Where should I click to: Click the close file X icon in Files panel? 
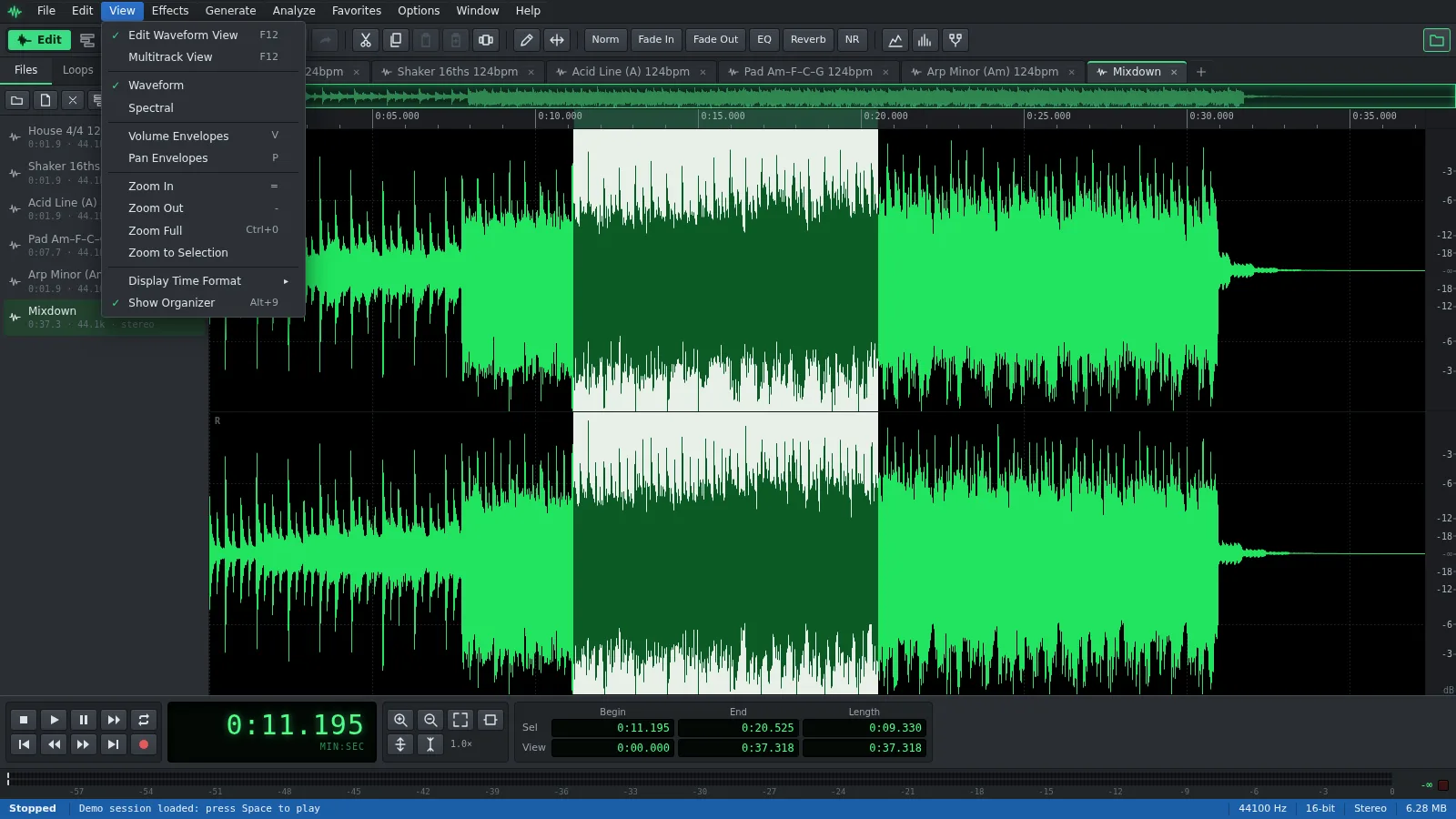(73, 100)
